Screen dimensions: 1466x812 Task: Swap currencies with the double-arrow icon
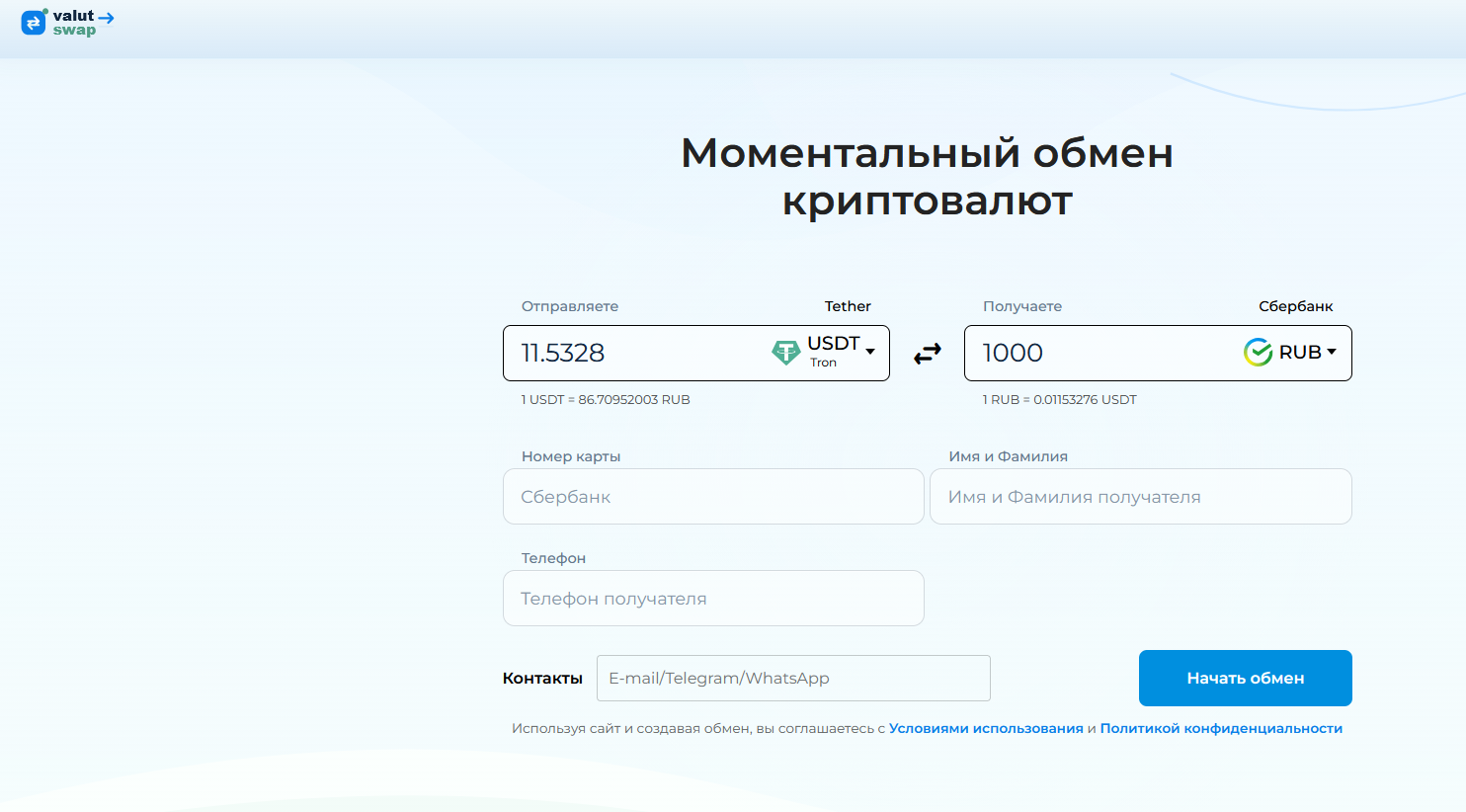pyautogui.click(x=927, y=354)
